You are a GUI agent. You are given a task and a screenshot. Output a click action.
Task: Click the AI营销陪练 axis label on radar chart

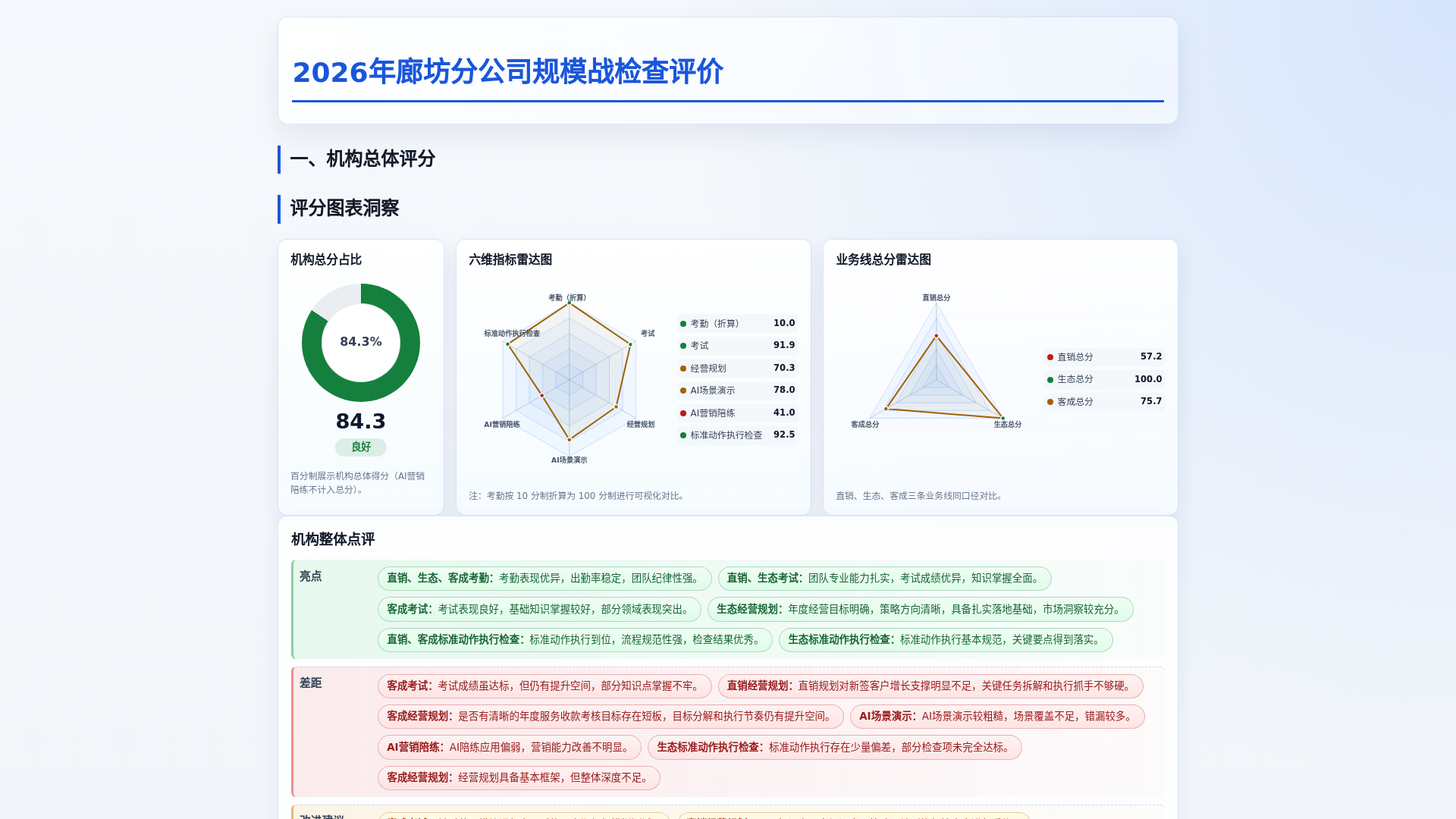click(502, 425)
